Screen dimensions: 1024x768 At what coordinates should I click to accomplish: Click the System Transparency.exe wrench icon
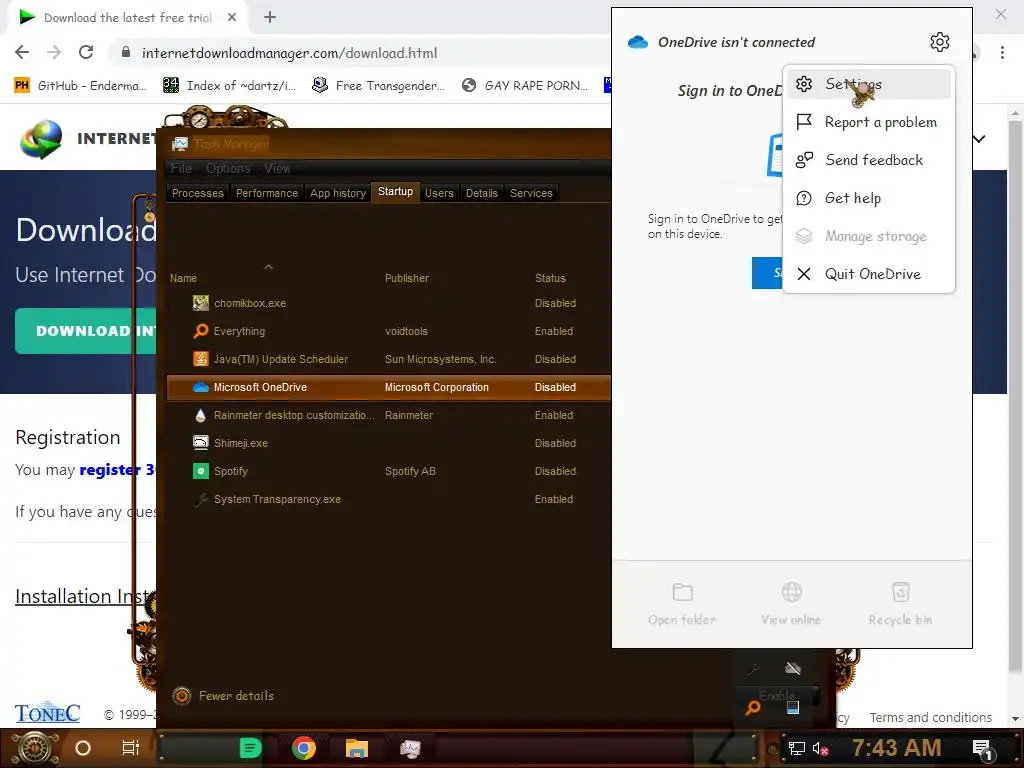(200, 499)
